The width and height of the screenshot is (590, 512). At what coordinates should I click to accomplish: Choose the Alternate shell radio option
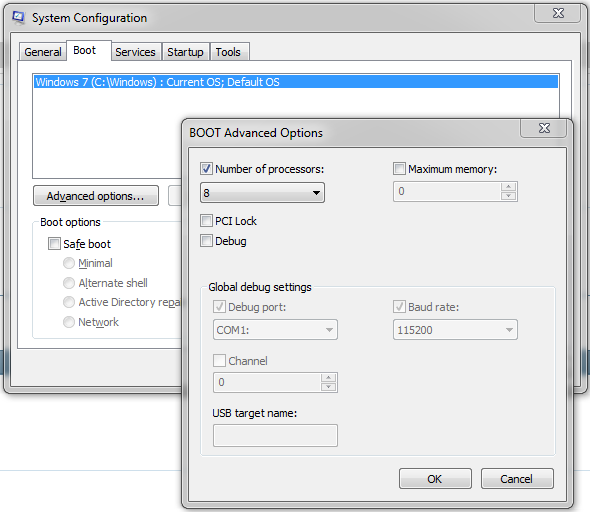tap(69, 283)
